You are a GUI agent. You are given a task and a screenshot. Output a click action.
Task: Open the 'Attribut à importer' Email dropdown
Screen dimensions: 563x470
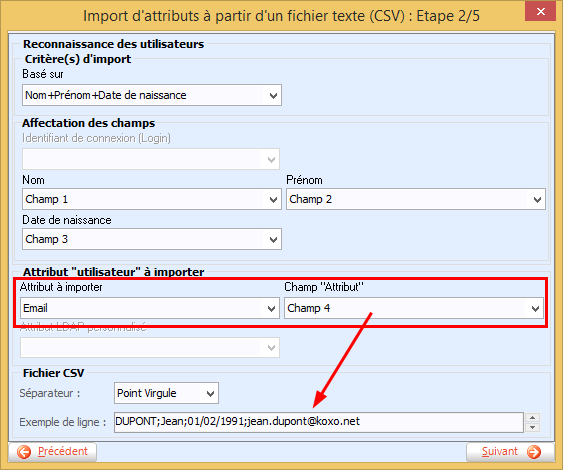click(x=271, y=308)
